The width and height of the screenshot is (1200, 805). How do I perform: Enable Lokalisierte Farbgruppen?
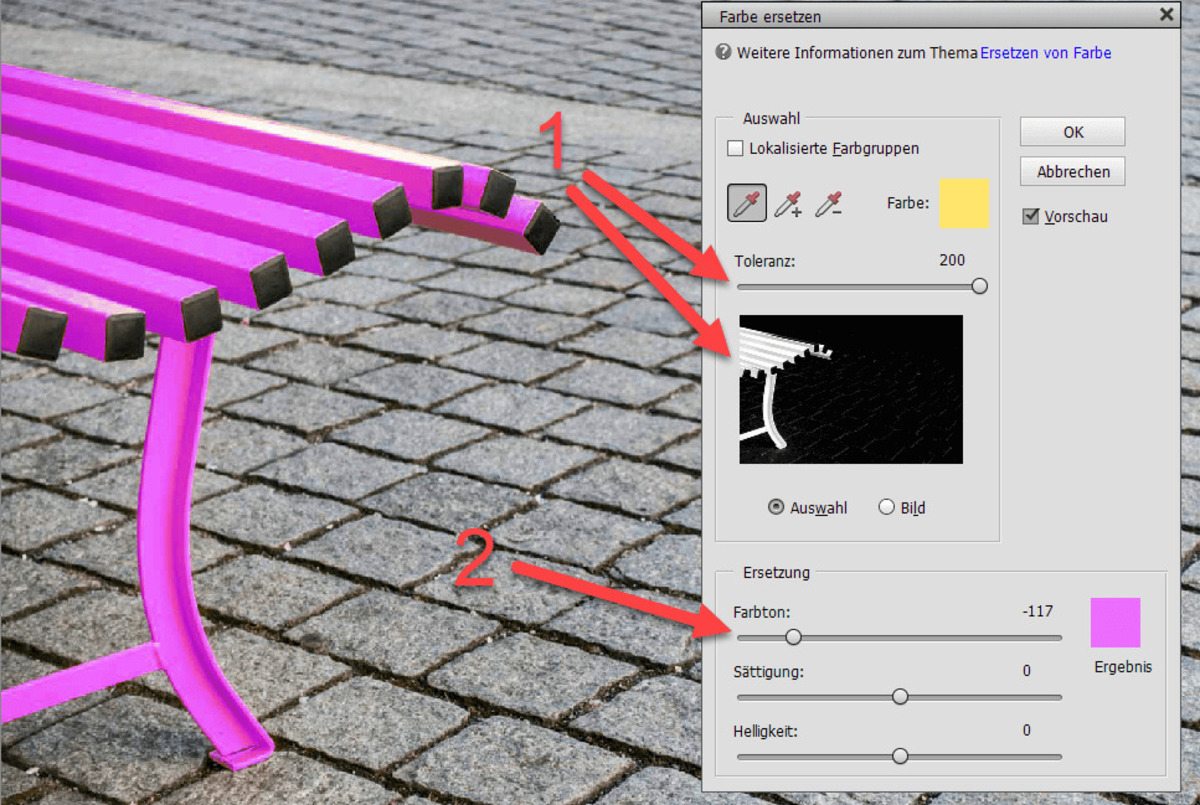tap(735, 148)
